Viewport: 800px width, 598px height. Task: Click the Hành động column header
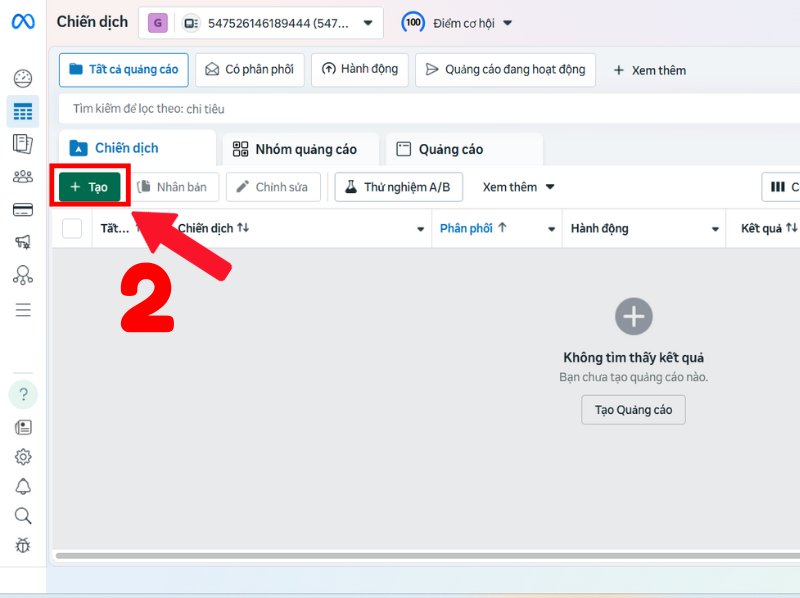(599, 229)
